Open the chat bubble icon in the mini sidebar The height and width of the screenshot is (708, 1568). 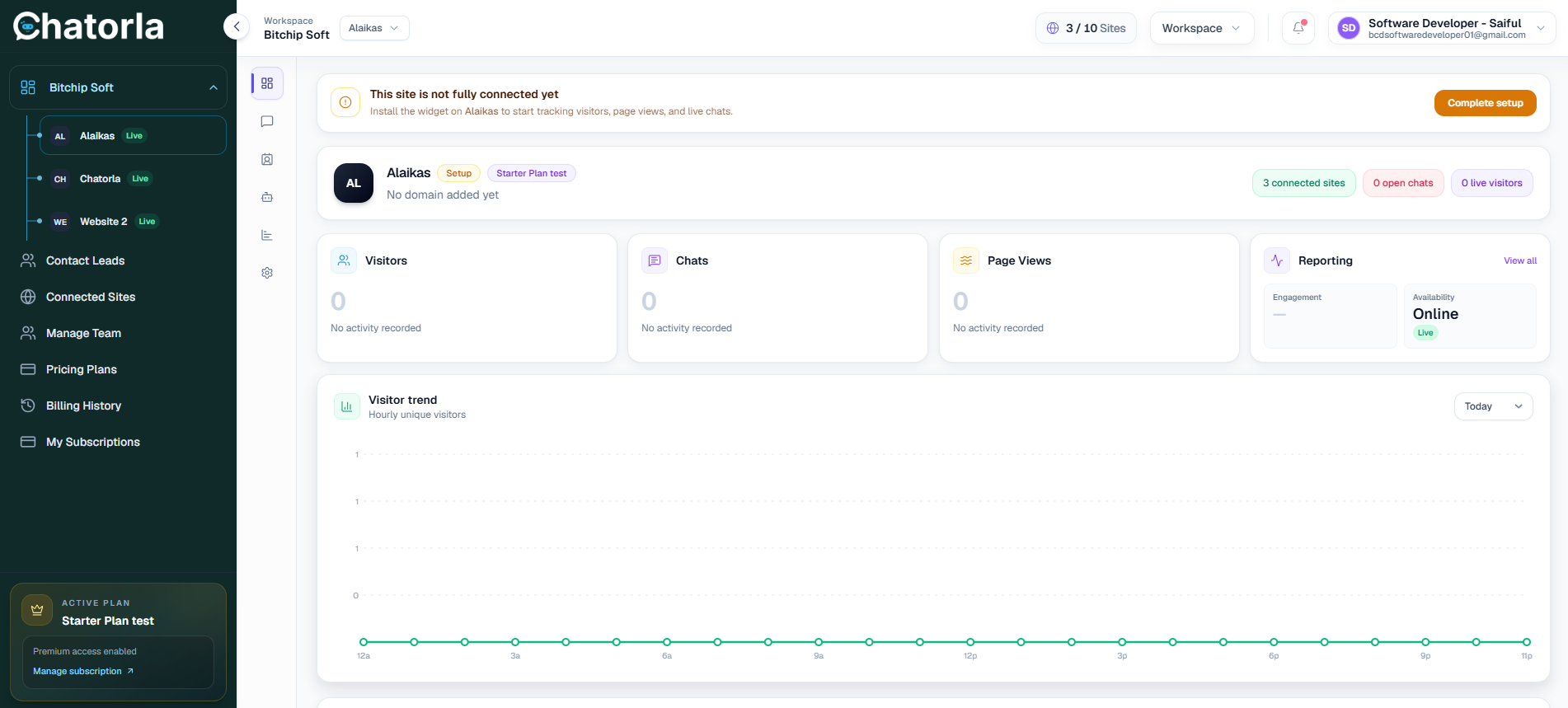tap(267, 121)
